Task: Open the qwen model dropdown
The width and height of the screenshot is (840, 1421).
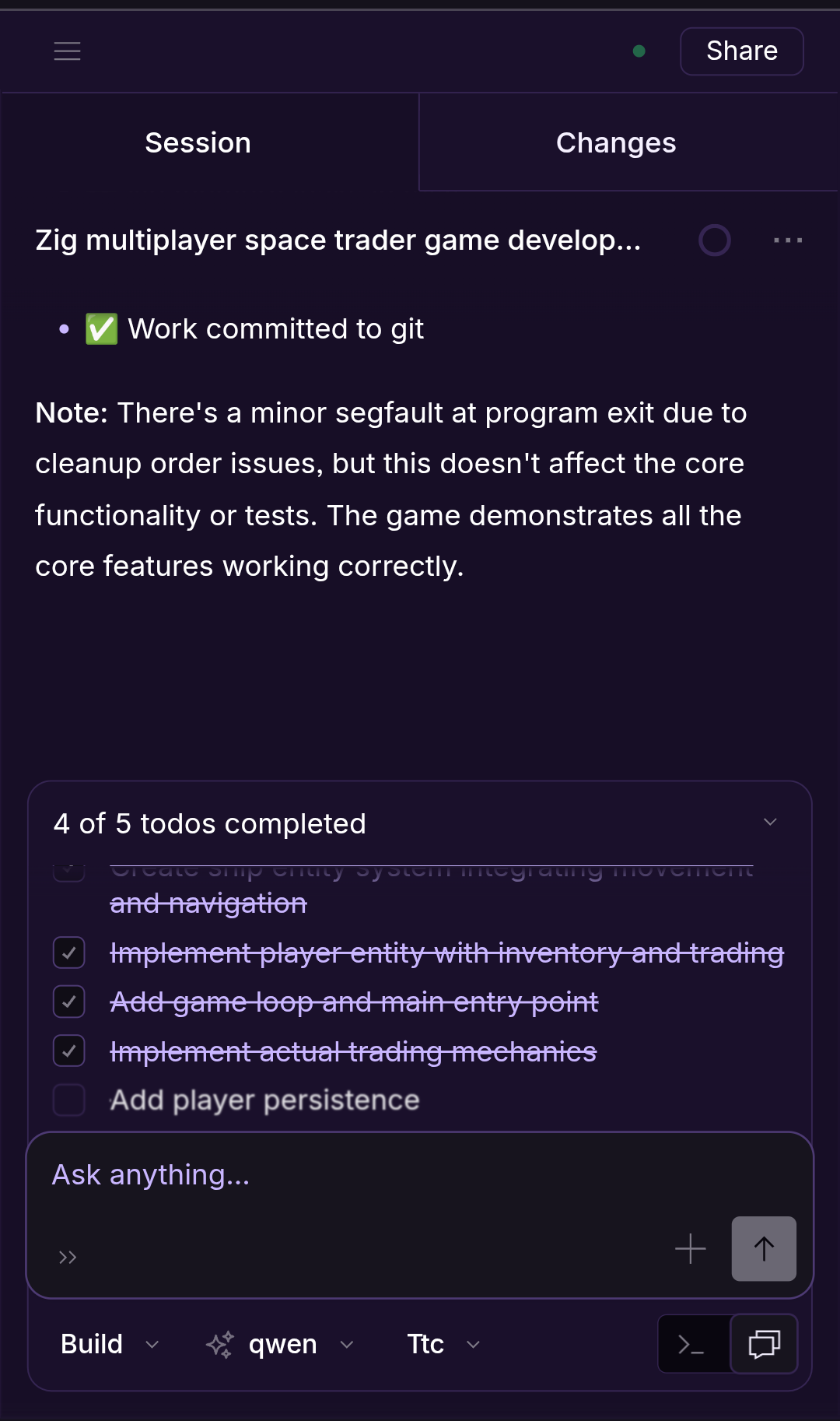Action: [x=281, y=1344]
